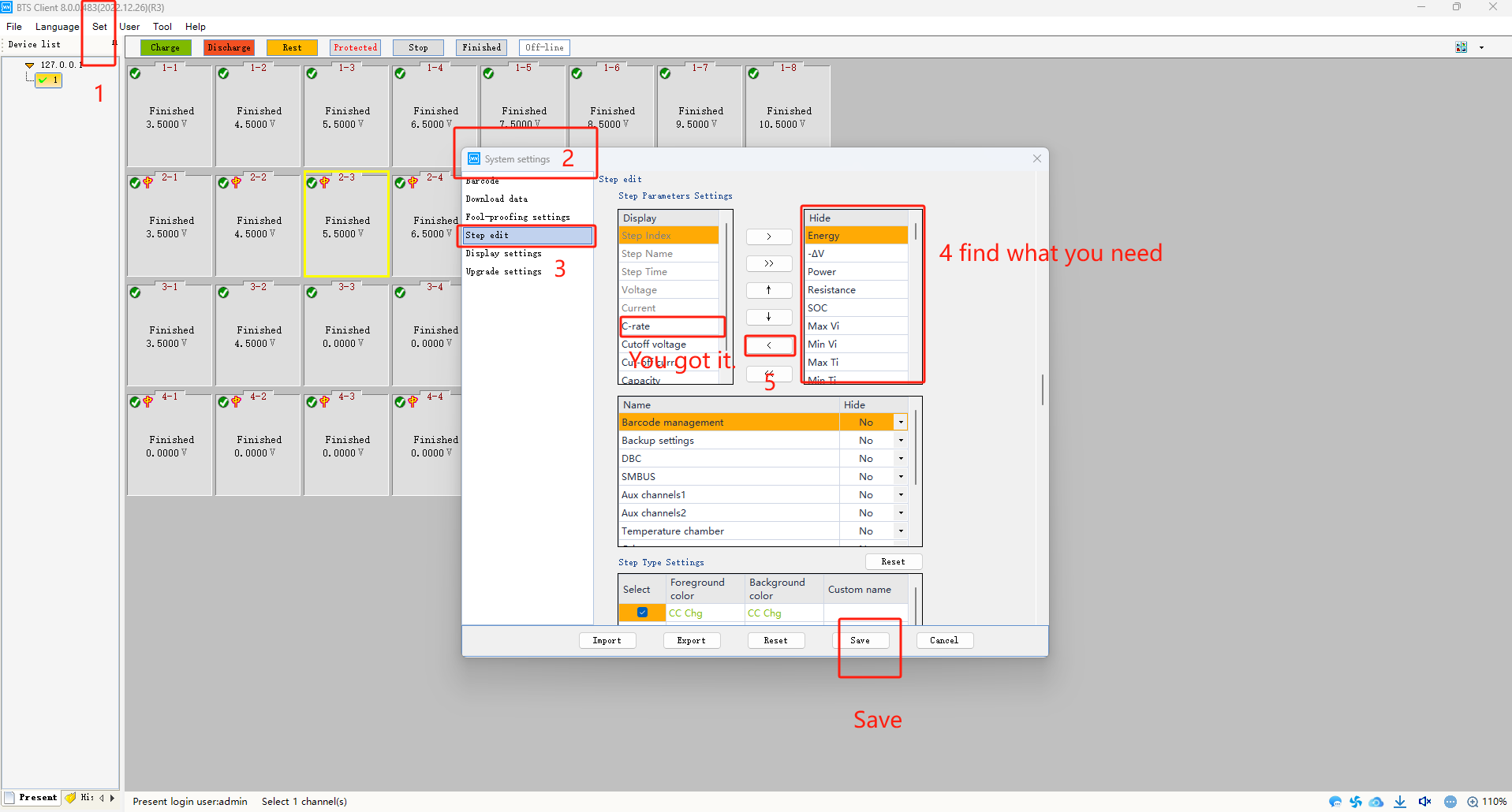Open the cloud sync icon in status bar
Image resolution: width=1512 pixels, height=812 pixels.
click(1376, 802)
